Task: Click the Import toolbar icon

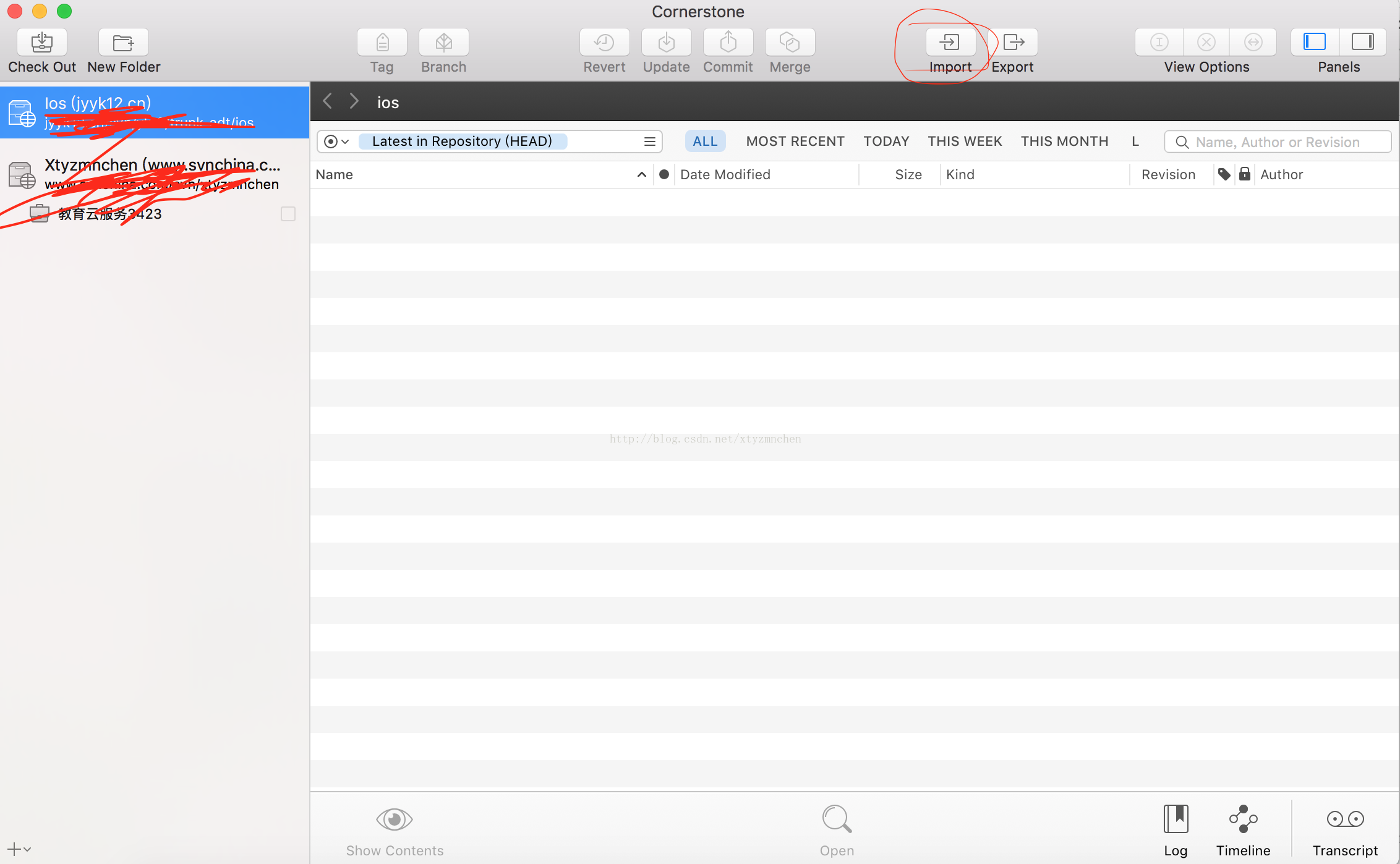Action: 950,42
